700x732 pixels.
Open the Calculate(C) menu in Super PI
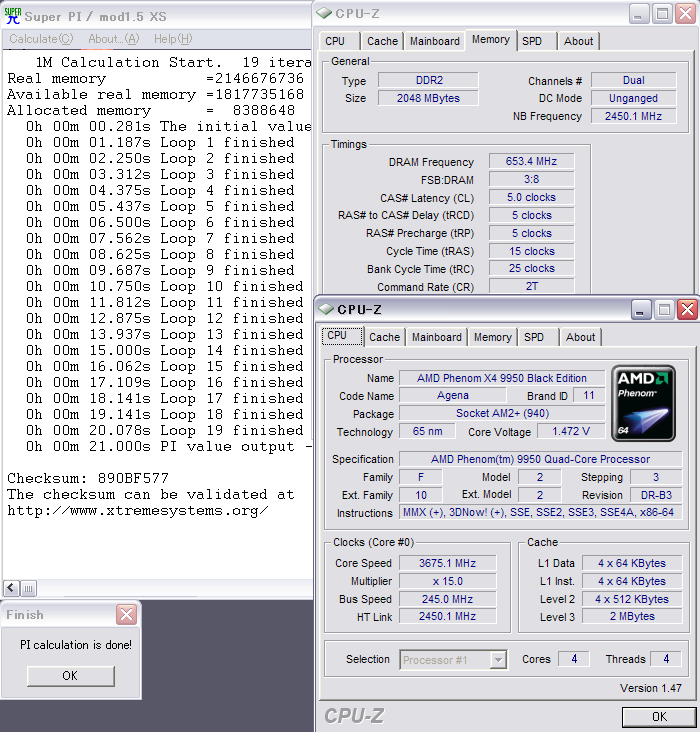tap(41, 39)
